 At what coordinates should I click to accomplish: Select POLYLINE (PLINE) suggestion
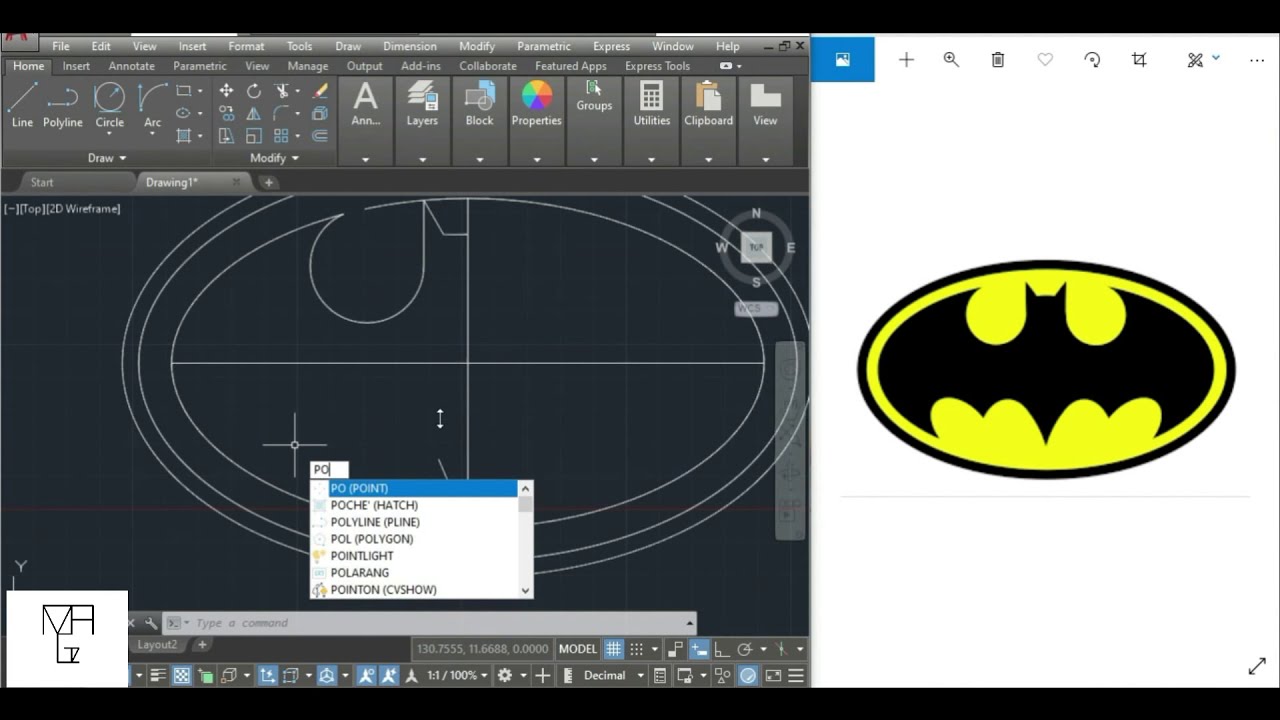(415, 522)
